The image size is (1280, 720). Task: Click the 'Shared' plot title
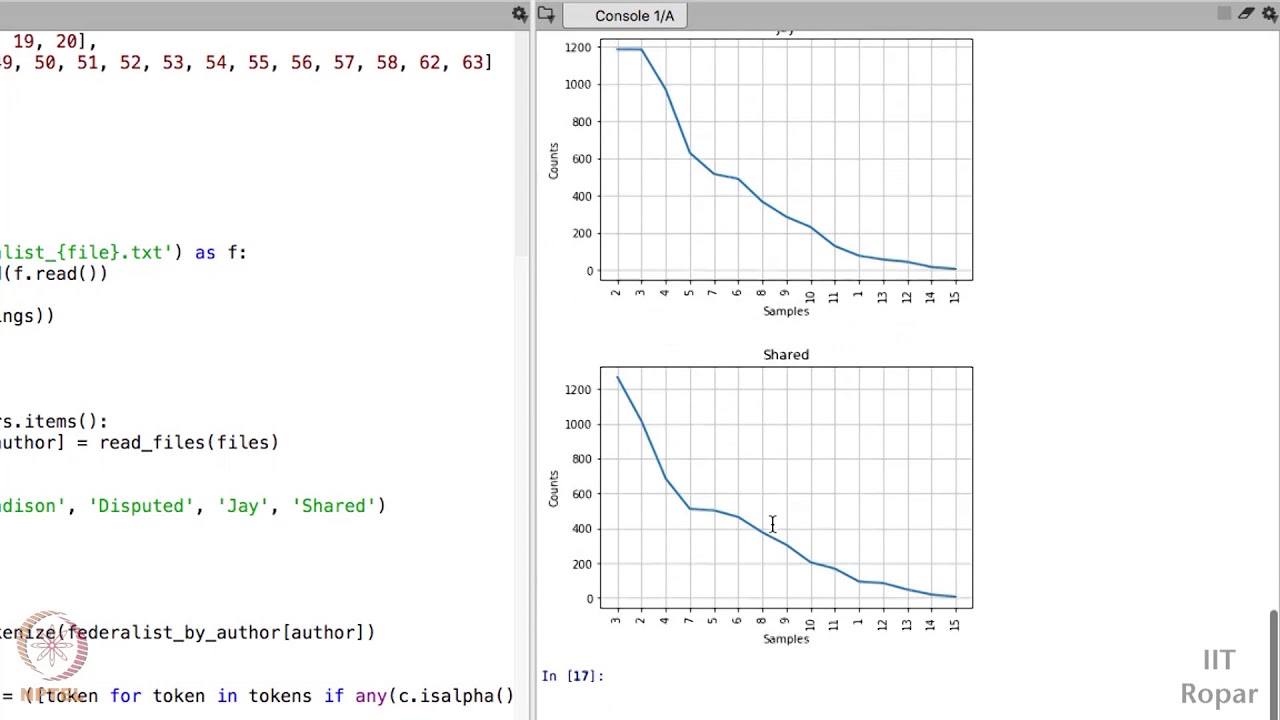(786, 354)
